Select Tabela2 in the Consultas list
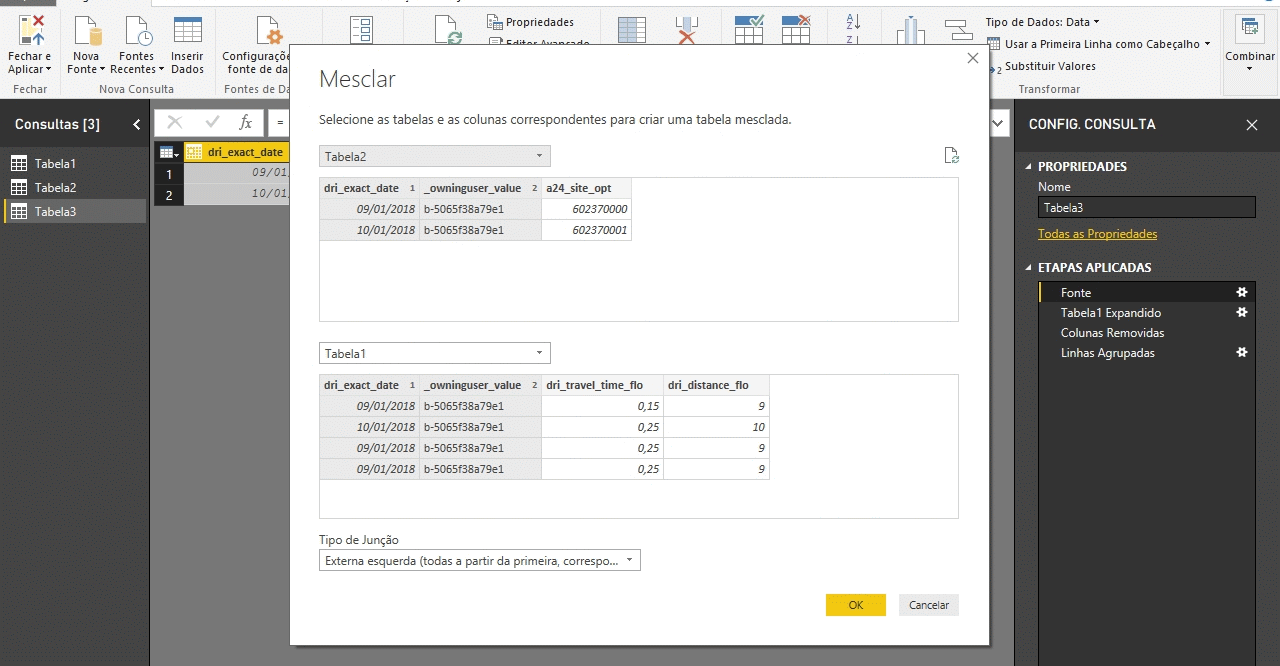 click(75, 187)
